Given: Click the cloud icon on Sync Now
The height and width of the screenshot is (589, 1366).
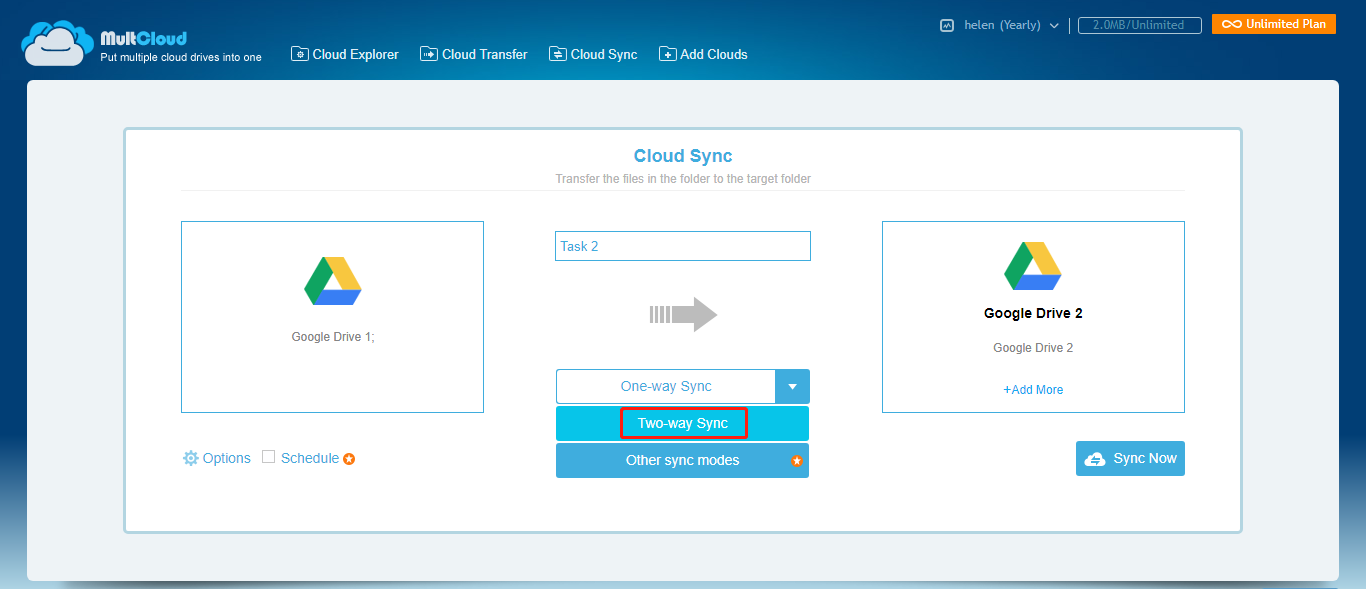Looking at the screenshot, I should point(1095,458).
